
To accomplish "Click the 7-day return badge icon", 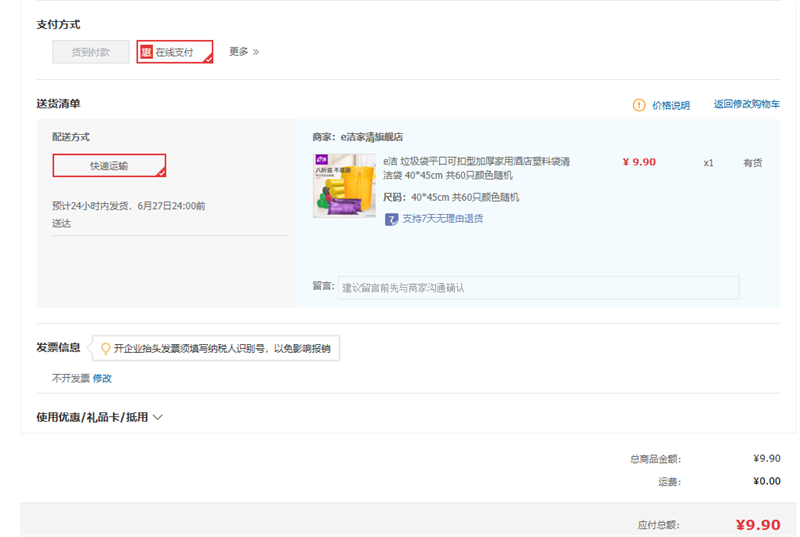I will point(391,218).
